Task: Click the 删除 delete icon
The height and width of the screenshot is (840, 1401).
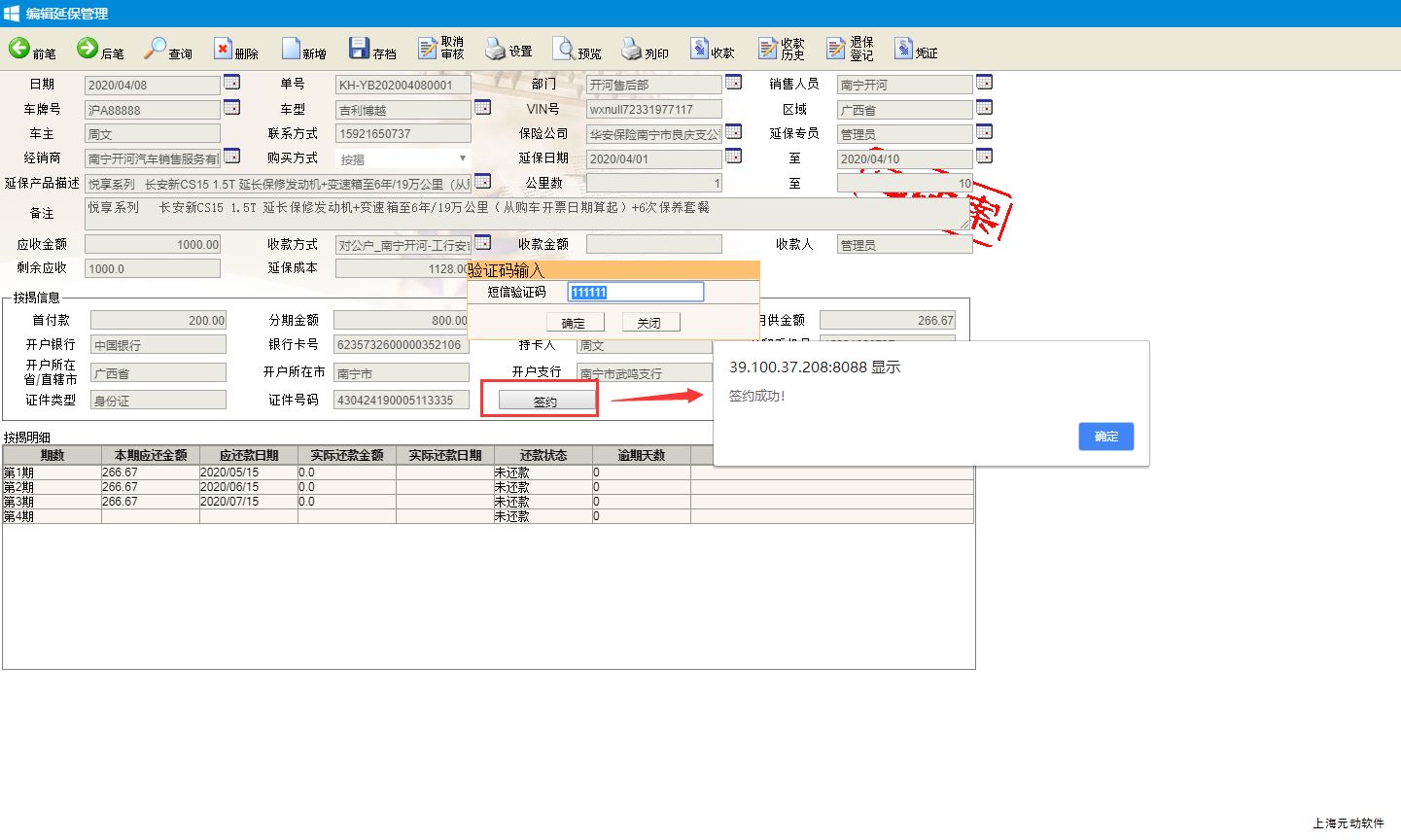Action: tap(223, 49)
